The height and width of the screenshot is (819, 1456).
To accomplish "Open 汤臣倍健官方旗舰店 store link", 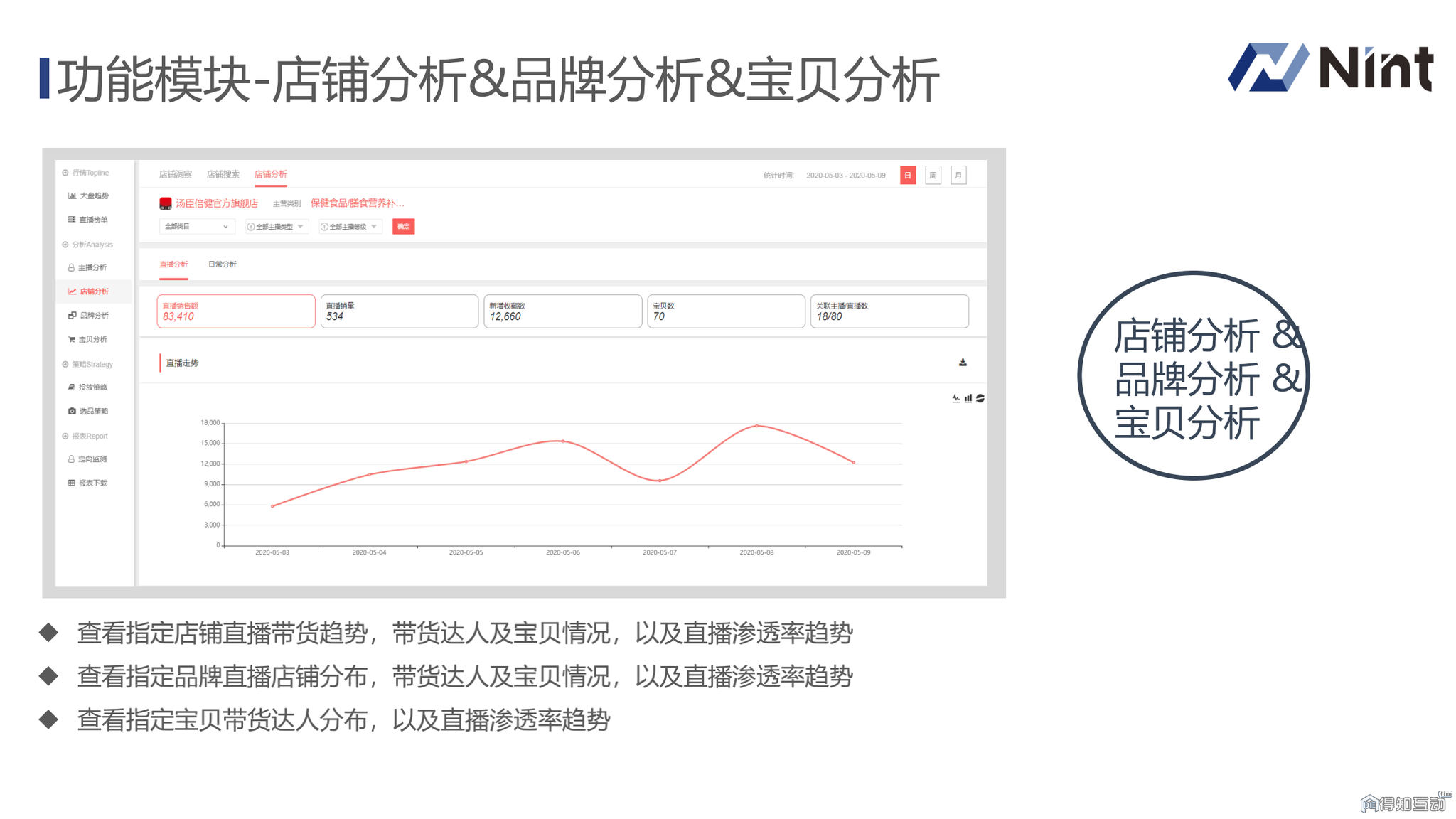I will [x=217, y=204].
